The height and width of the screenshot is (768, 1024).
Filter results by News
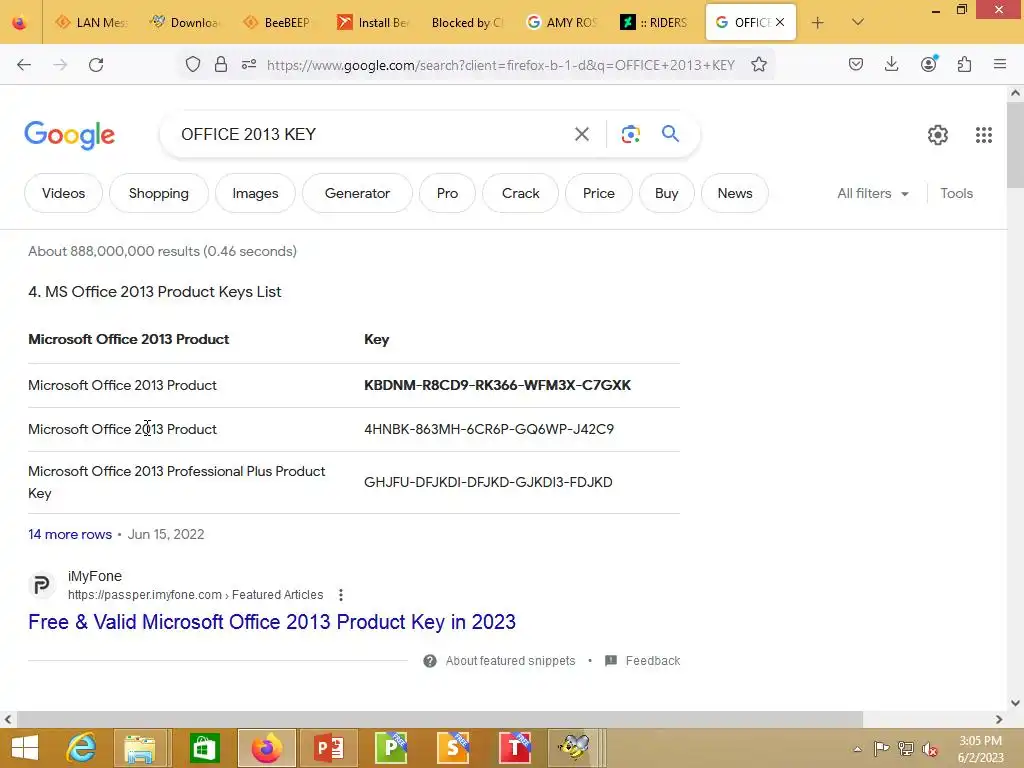(735, 193)
